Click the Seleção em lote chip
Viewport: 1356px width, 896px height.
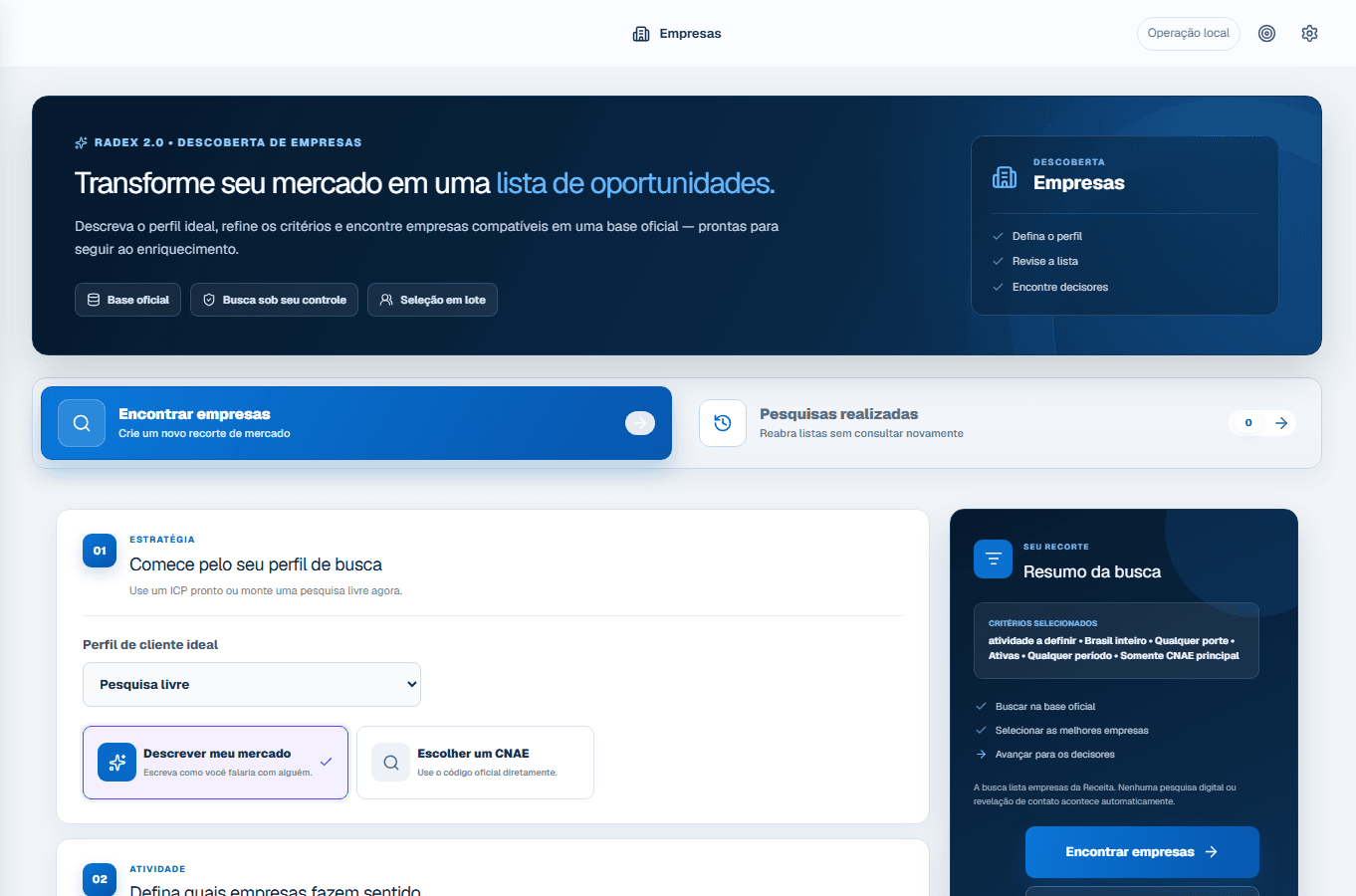[x=432, y=300]
